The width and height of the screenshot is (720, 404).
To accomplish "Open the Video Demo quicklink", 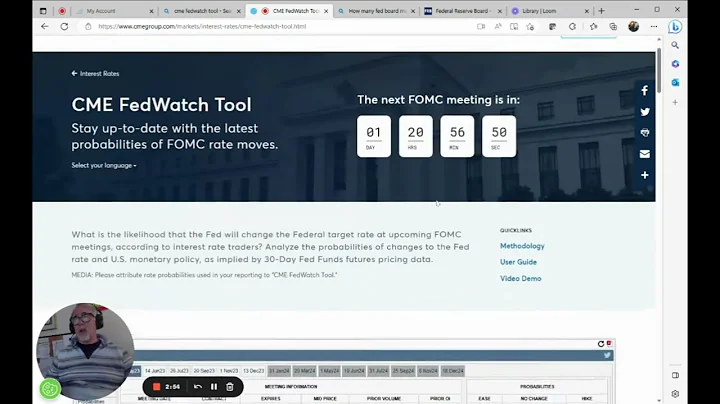I will point(521,279).
